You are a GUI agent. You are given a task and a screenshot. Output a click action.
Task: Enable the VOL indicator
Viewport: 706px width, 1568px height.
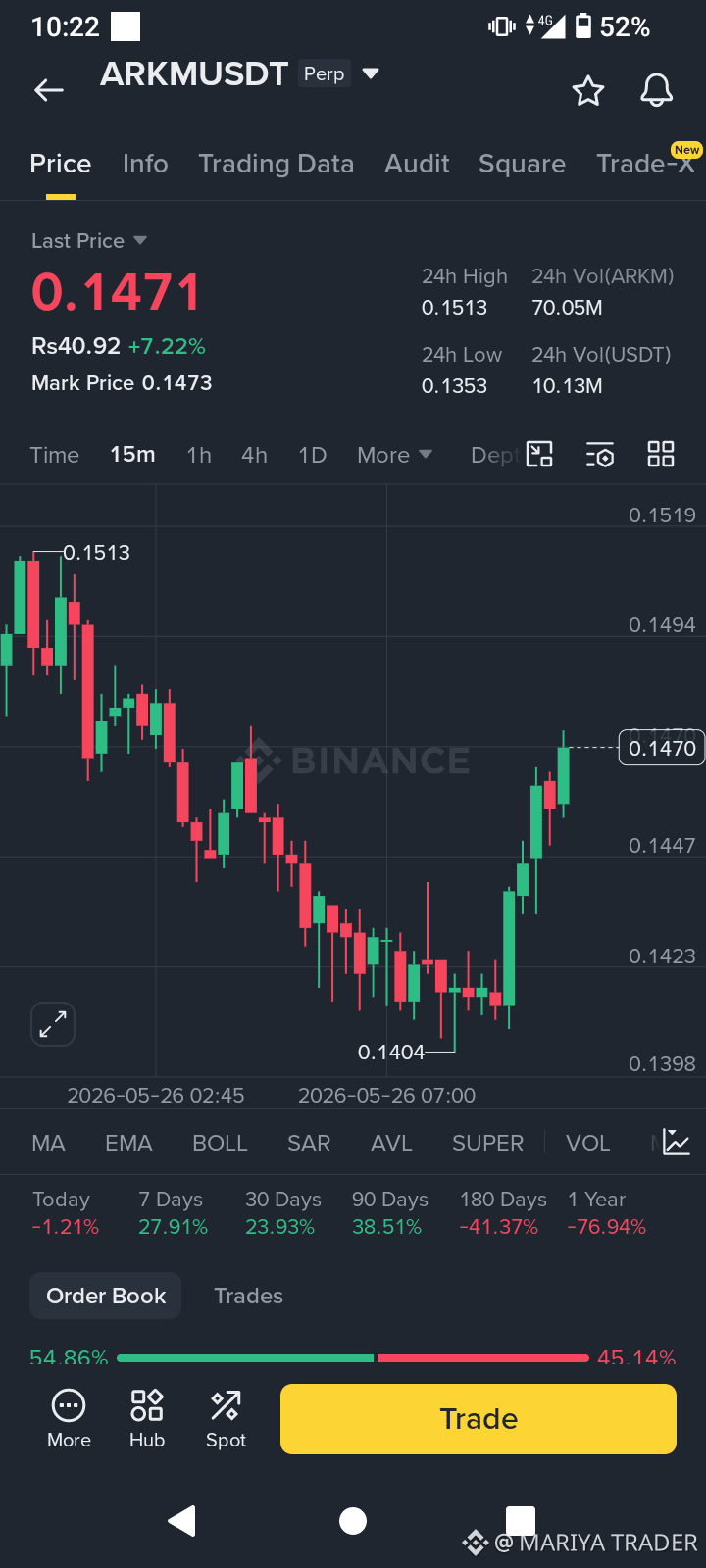coord(588,1143)
